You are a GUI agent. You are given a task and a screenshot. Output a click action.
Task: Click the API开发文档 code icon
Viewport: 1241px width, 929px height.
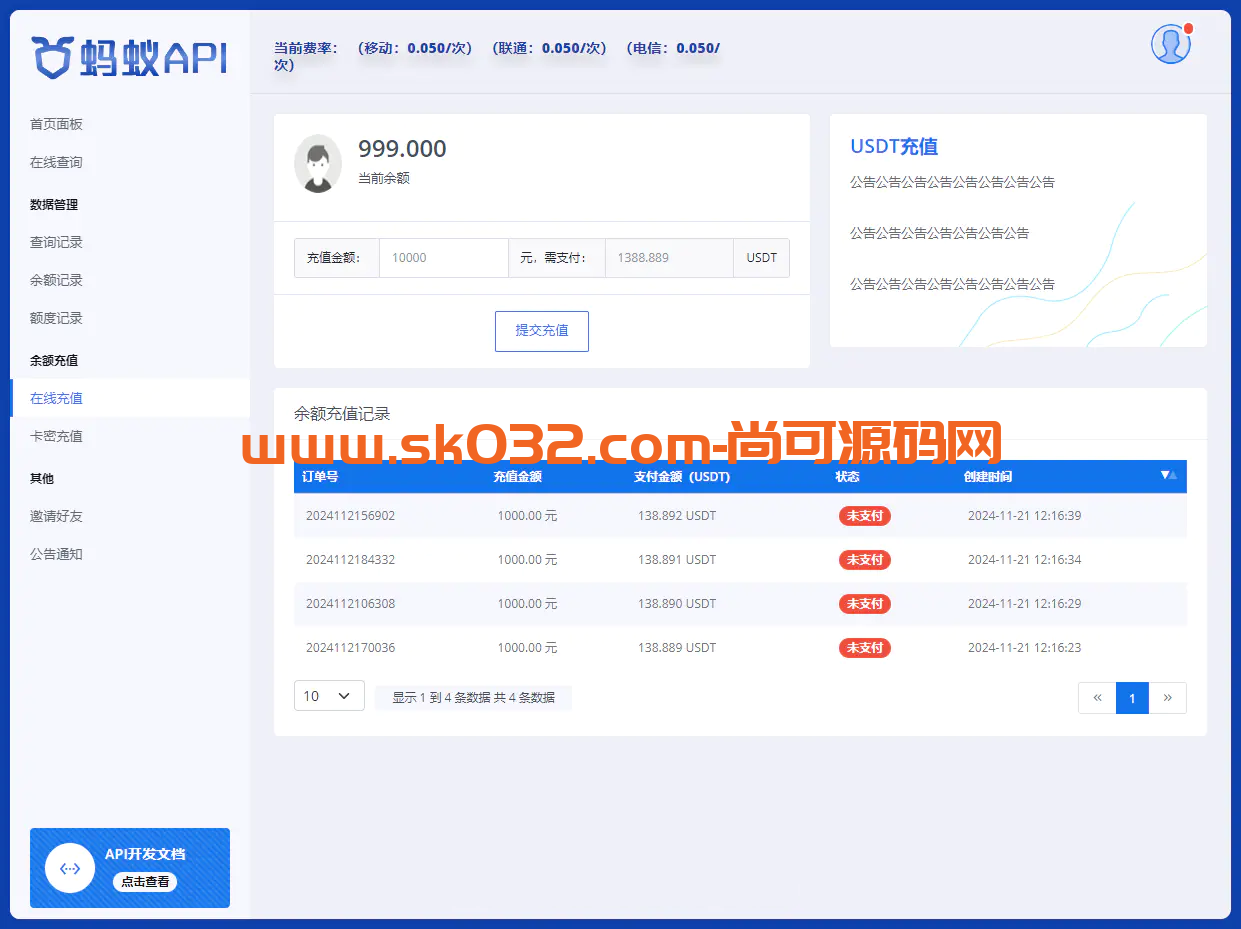coord(69,868)
